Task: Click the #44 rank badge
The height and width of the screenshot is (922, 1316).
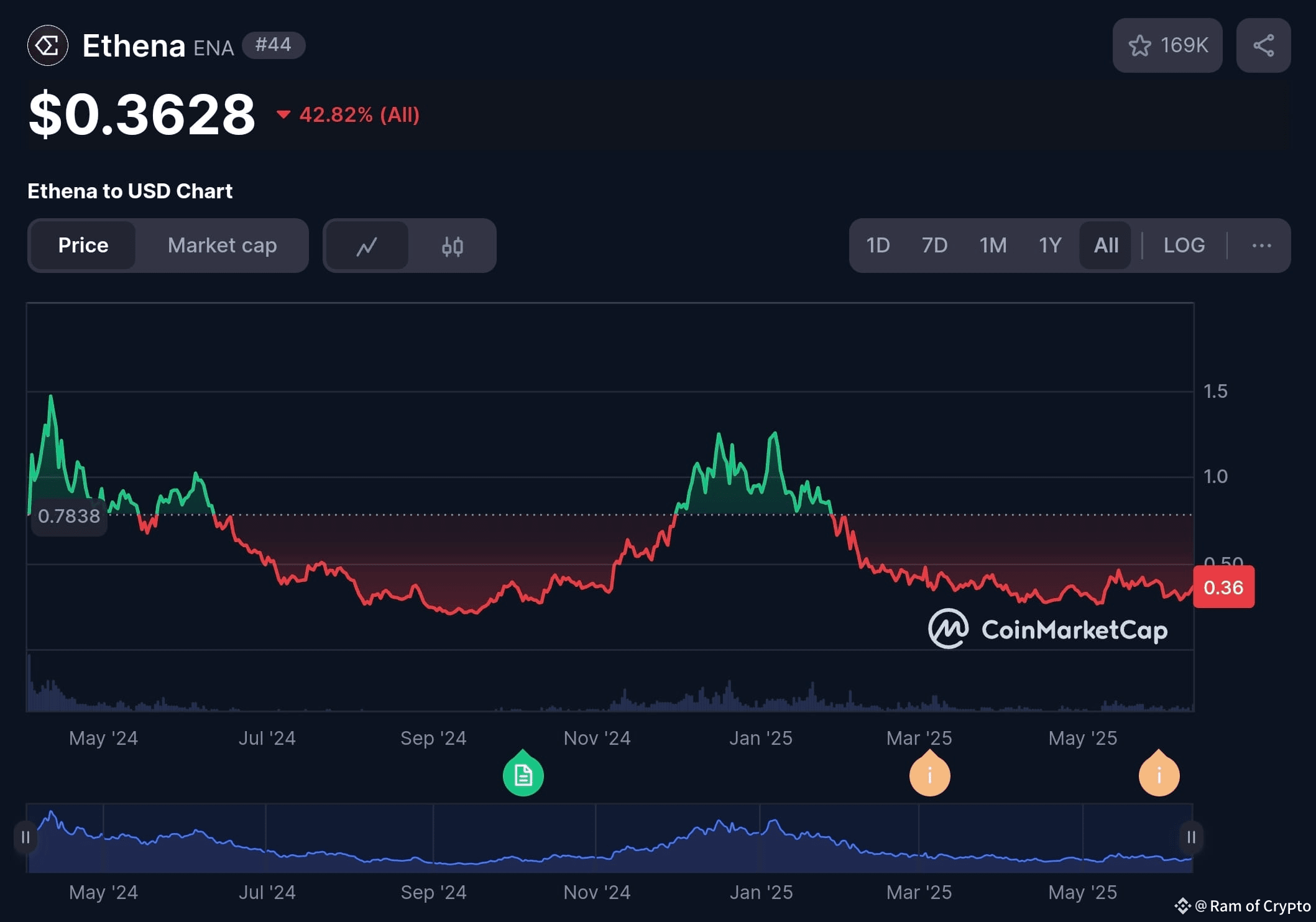Action: tap(273, 45)
